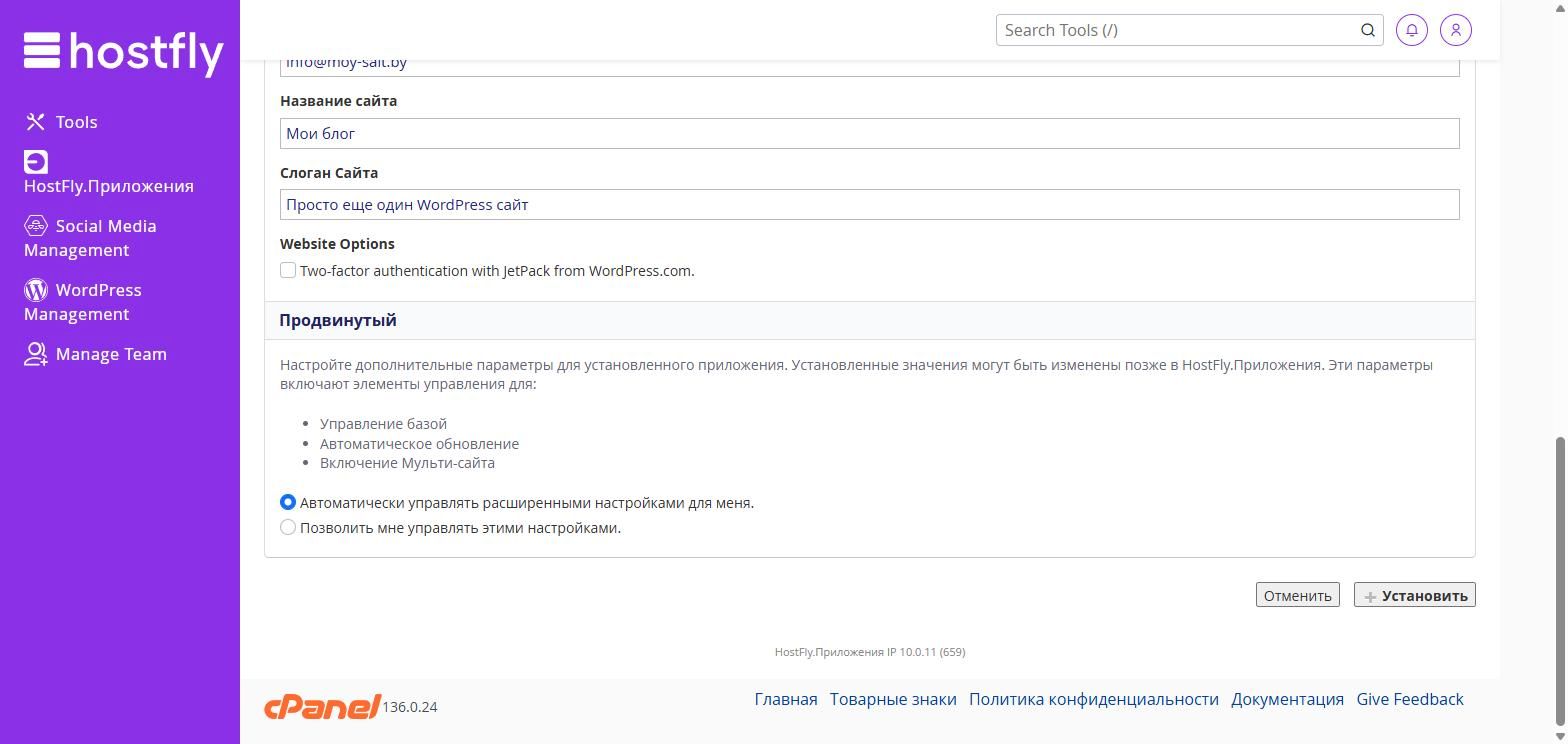Open the Документация footer link
The height and width of the screenshot is (744, 1568).
[1288, 699]
